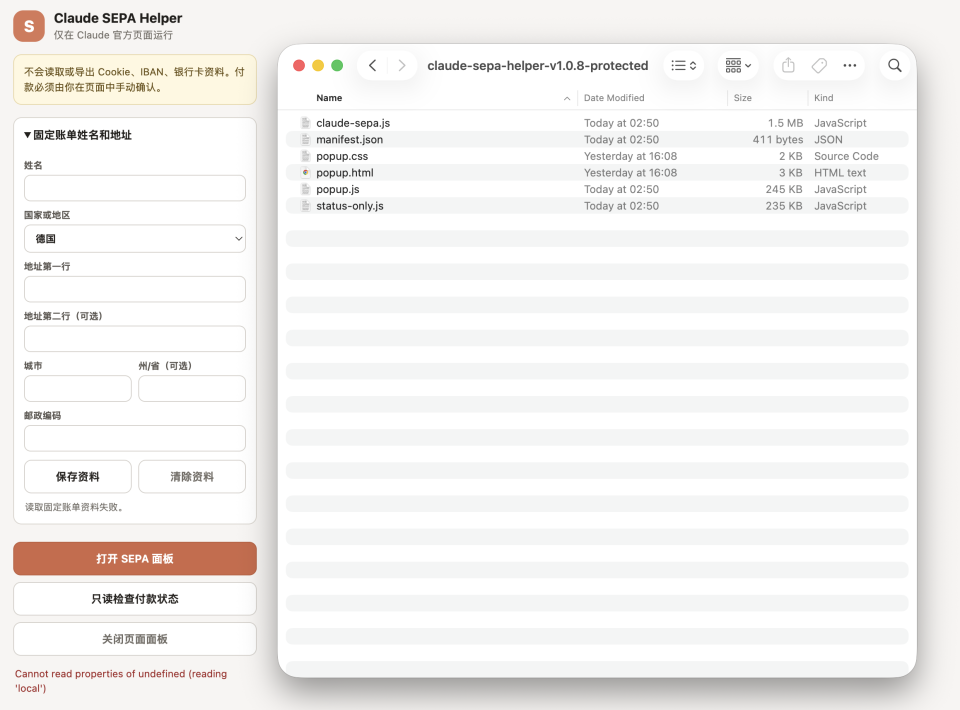Click the 235 KB size value
This screenshot has width=960, height=710.
[784, 206]
